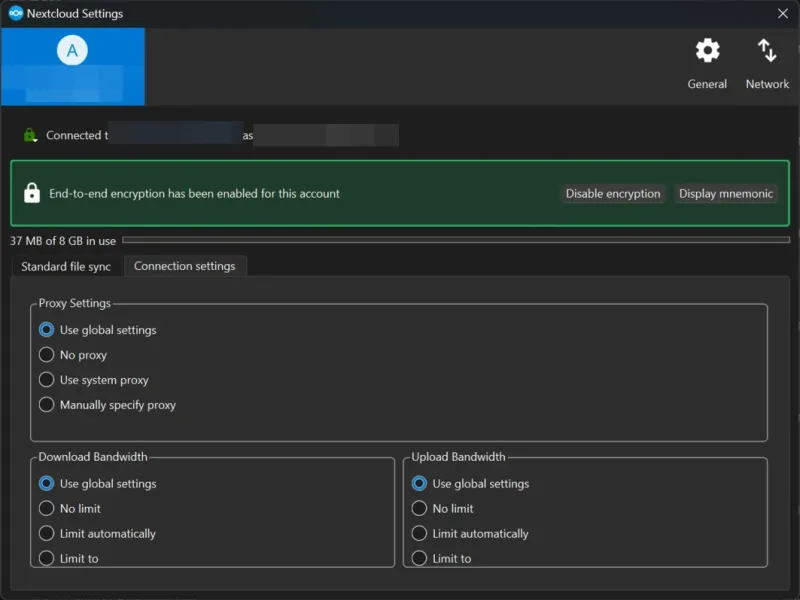Display the encryption mnemonic
The width and height of the screenshot is (800, 600).
726,194
